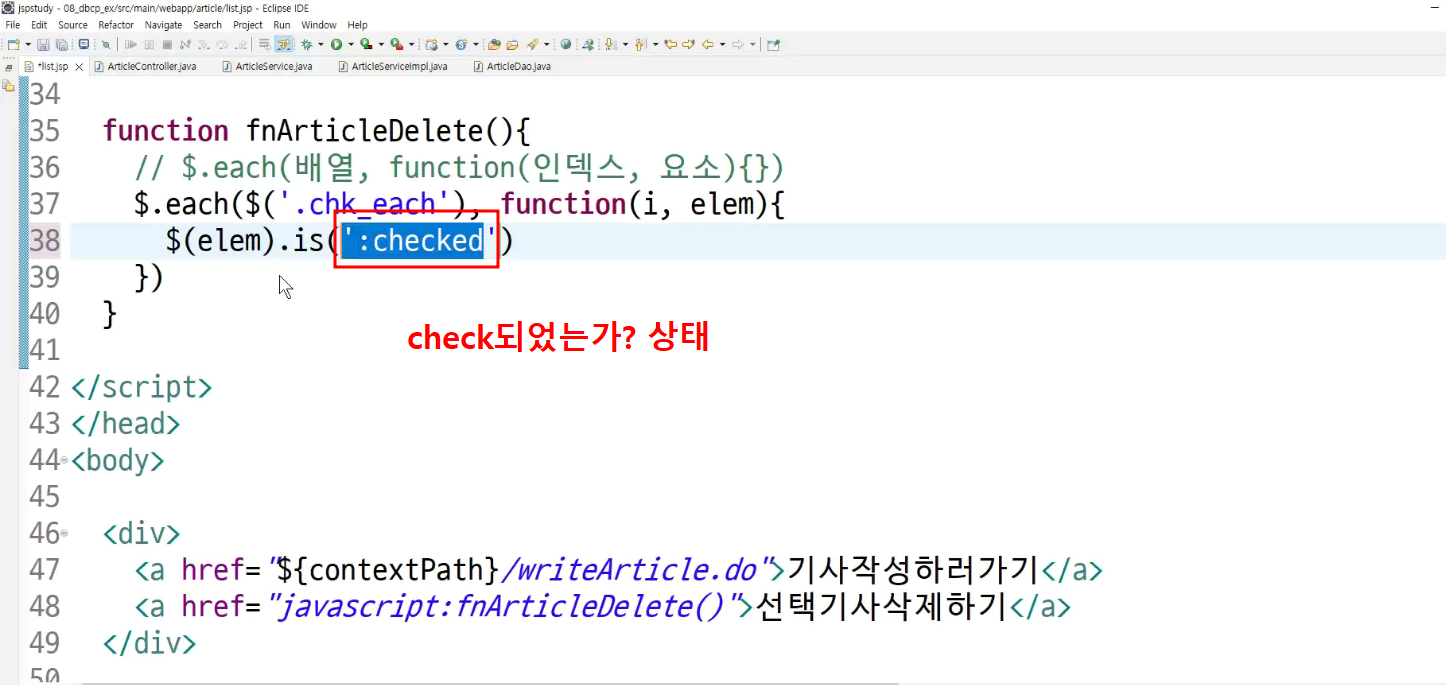The height and width of the screenshot is (685, 1446).
Task: Click the Drop to Frame icon
Action: tap(264, 44)
